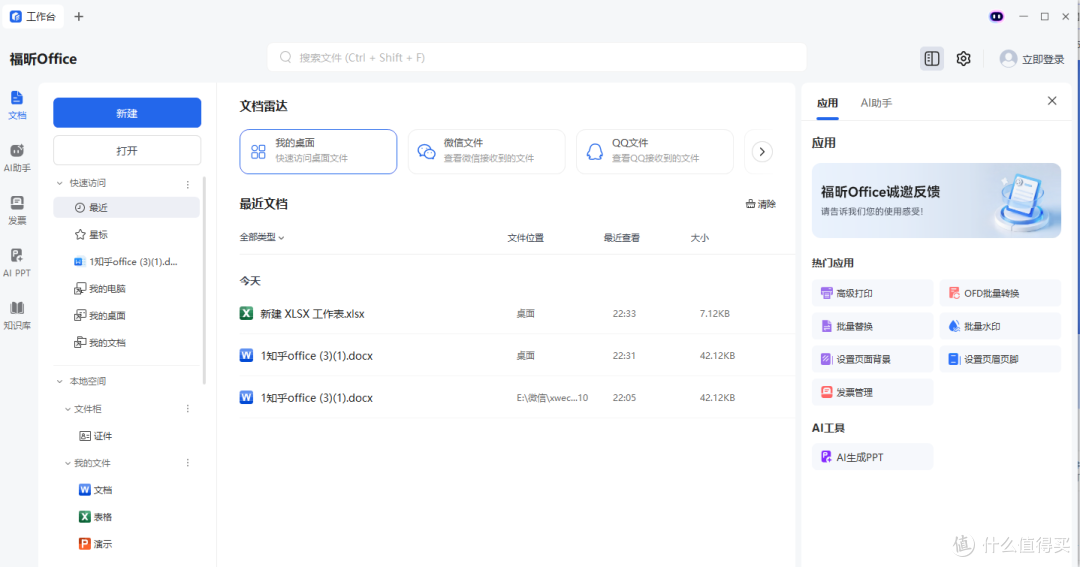
Task: Select QQ文件 radar card
Action: 654,152
